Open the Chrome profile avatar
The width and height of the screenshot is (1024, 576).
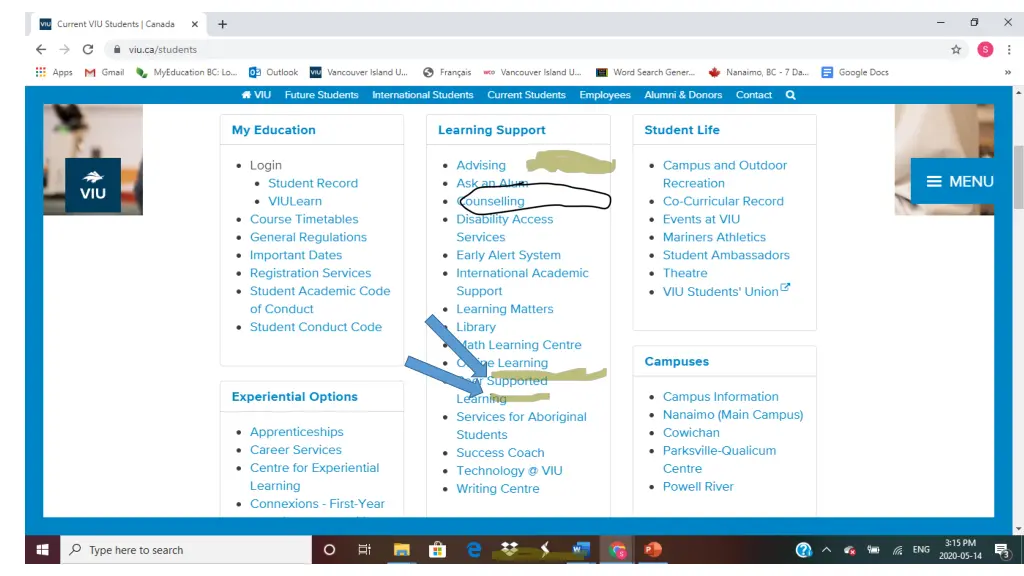point(985,50)
